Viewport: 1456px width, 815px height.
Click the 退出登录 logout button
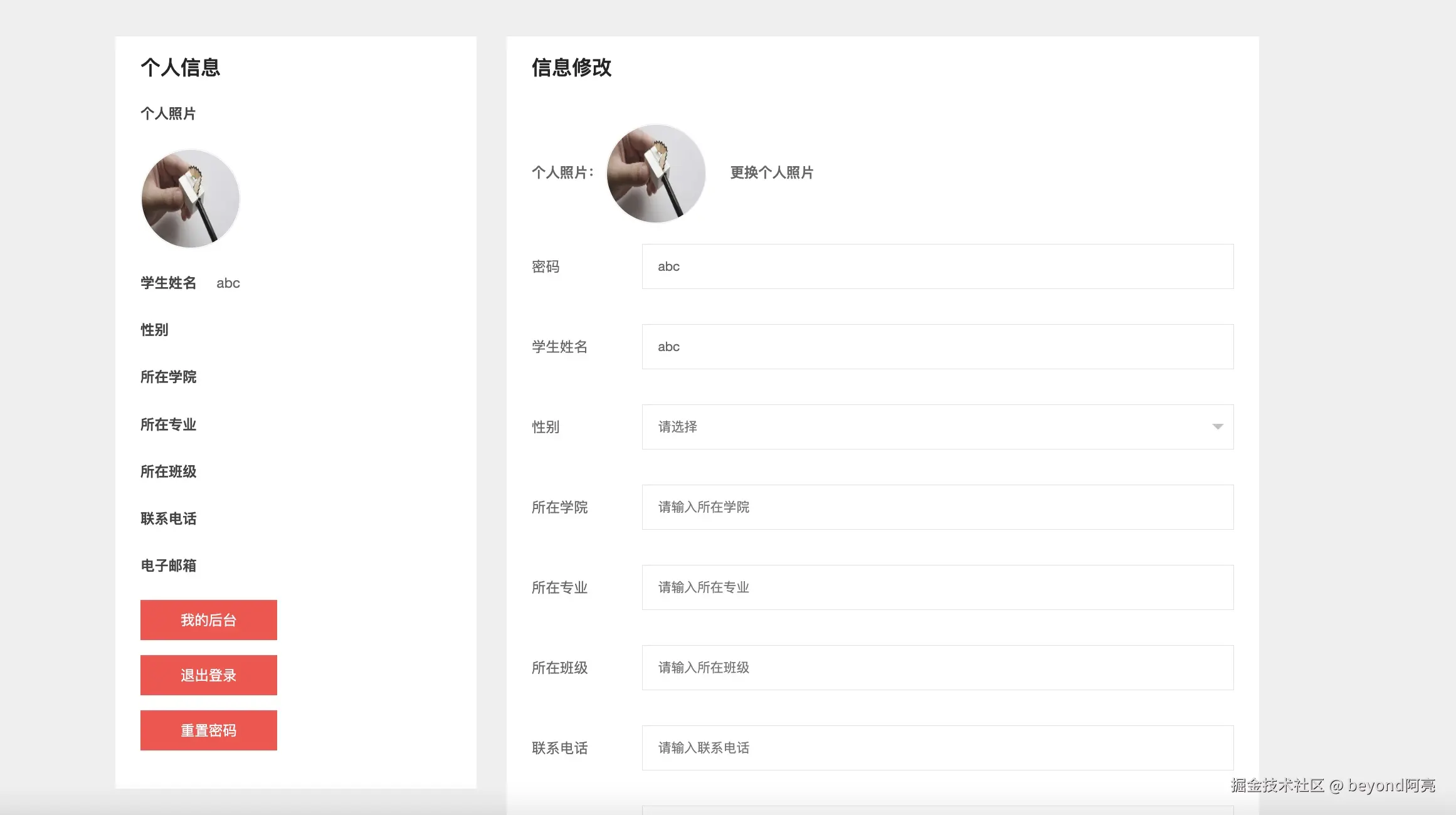pyautogui.click(x=208, y=675)
